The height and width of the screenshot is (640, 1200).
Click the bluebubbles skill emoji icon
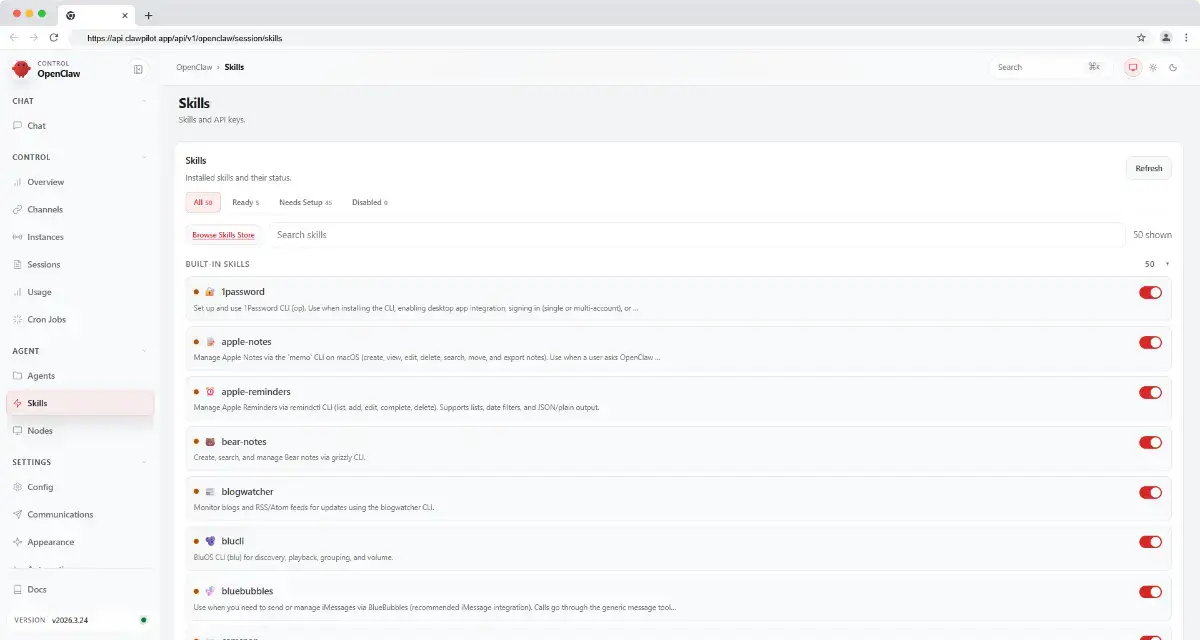click(210, 591)
